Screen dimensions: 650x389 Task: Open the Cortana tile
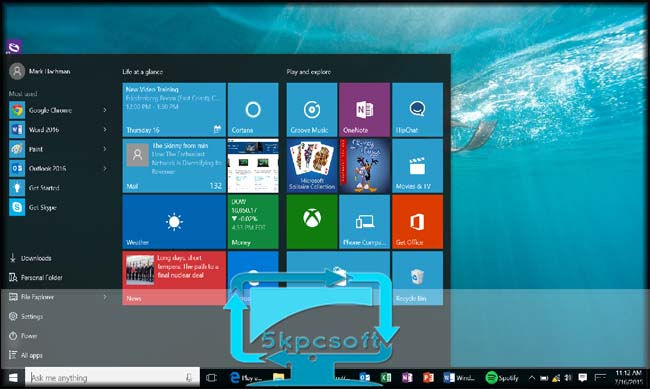[253, 109]
